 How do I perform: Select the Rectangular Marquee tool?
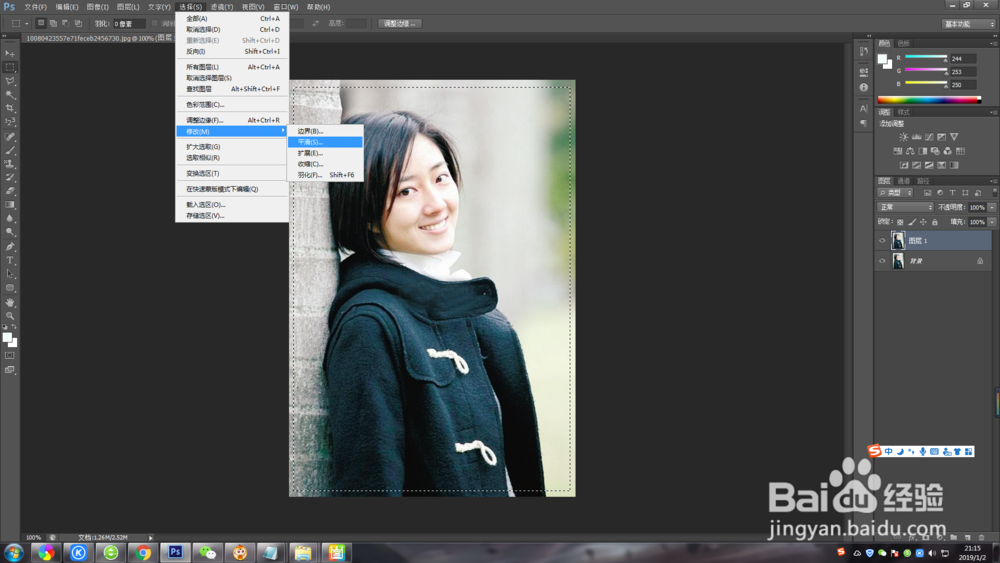tap(10, 67)
